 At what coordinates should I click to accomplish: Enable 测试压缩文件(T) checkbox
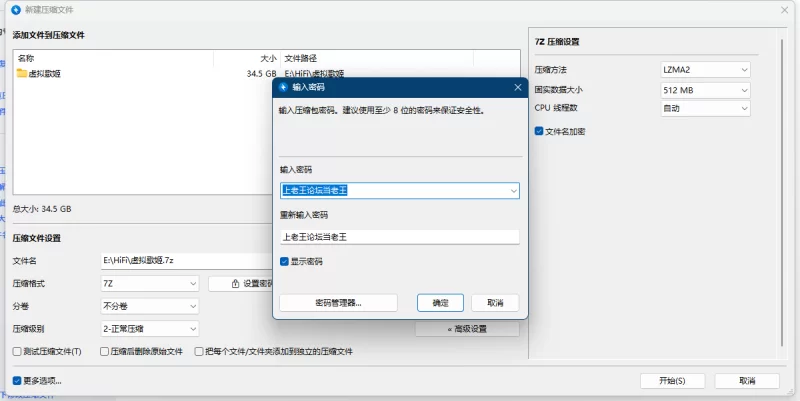pyautogui.click(x=17, y=352)
